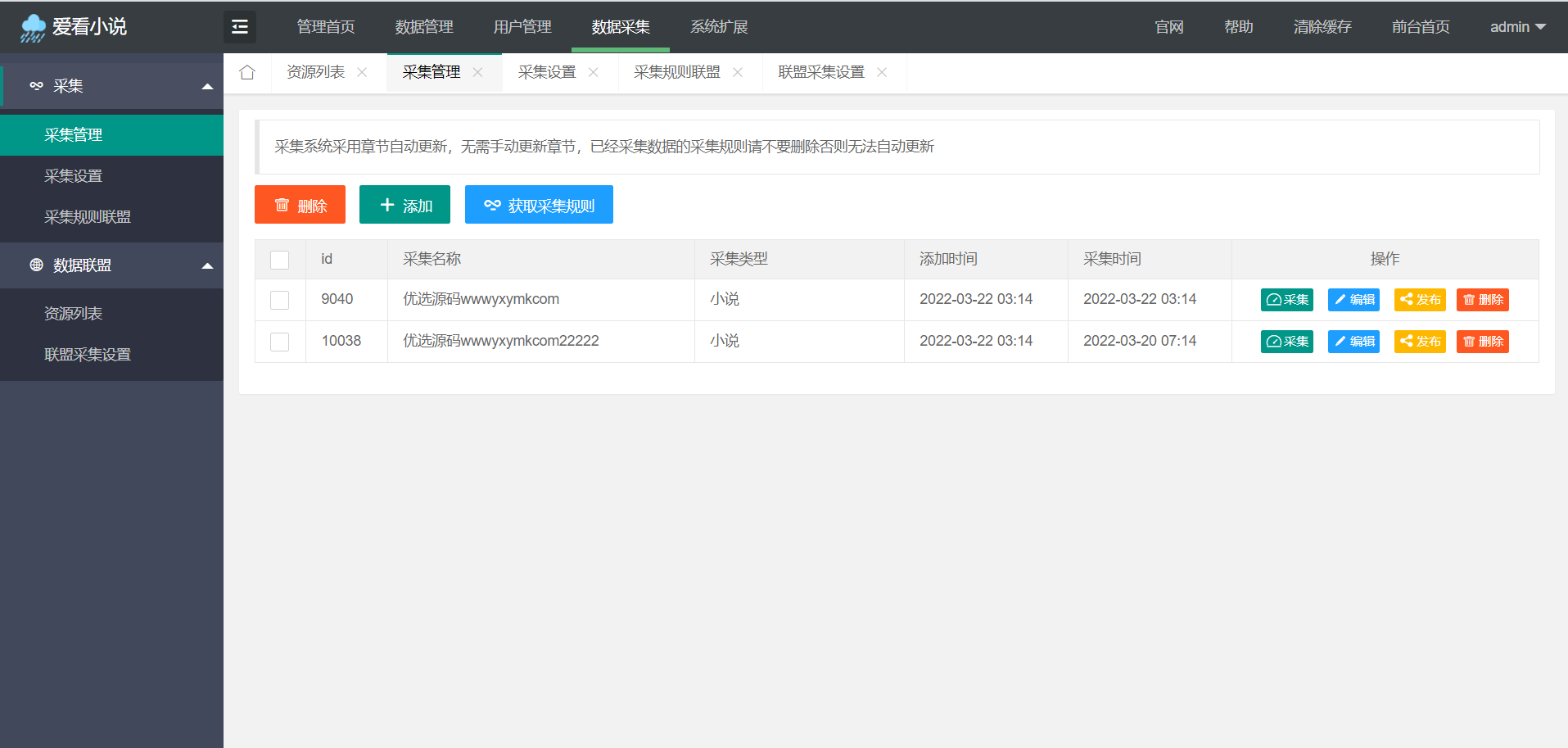Click 删除 button in row 10038
Image resolution: width=1568 pixels, height=748 pixels.
(1483, 342)
